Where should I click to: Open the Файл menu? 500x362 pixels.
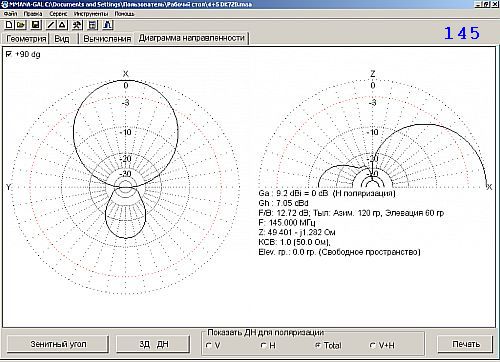11,14
